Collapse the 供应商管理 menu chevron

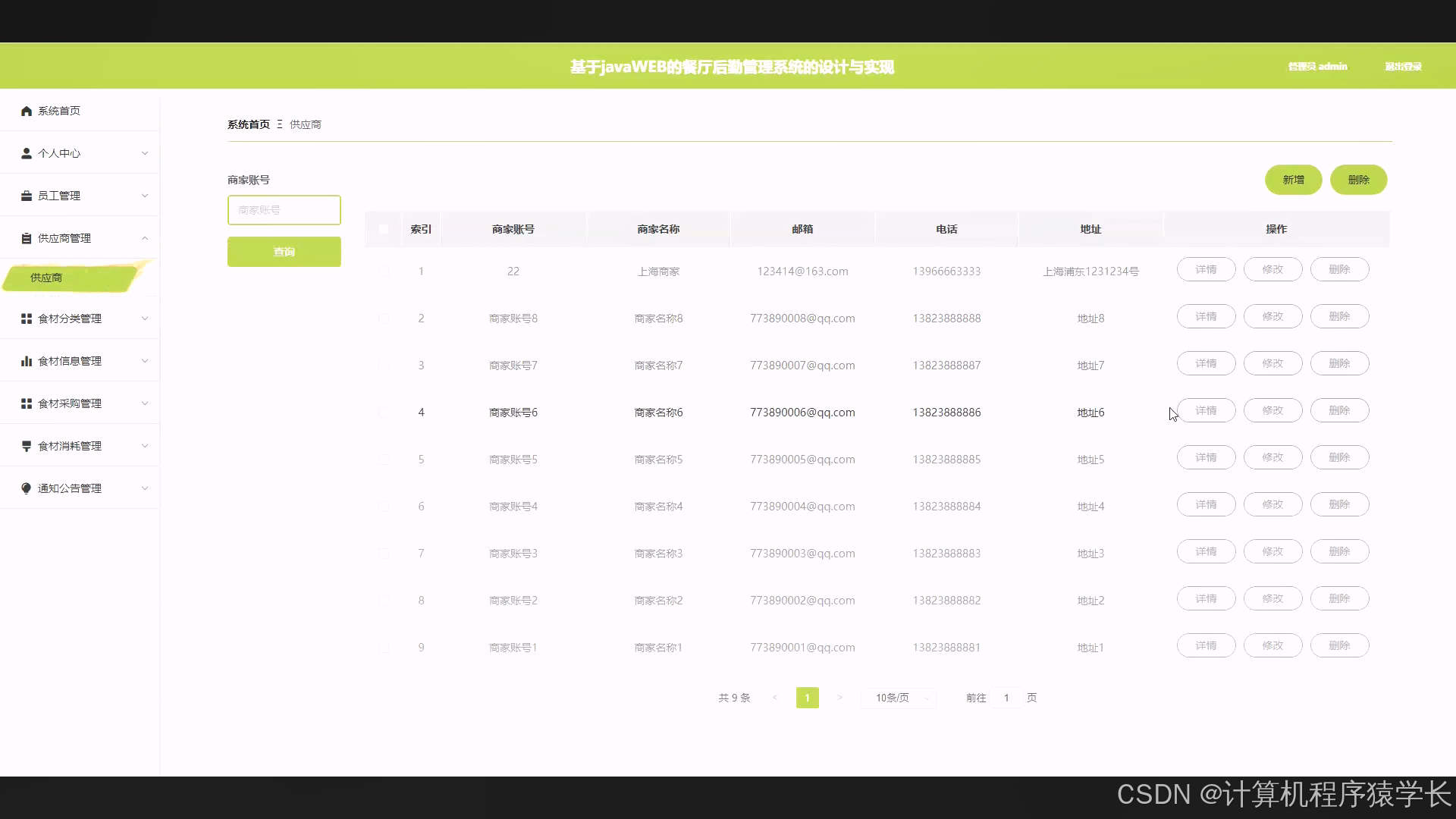[x=145, y=238]
